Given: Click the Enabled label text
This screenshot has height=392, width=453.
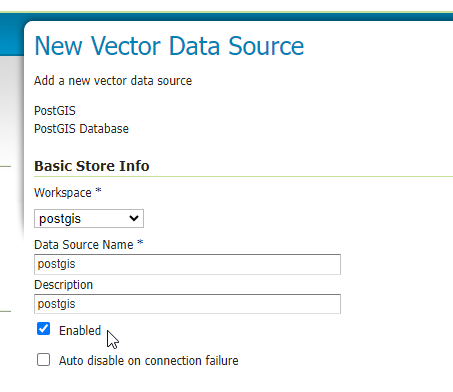Looking at the screenshot, I should pyautogui.click(x=80, y=331).
